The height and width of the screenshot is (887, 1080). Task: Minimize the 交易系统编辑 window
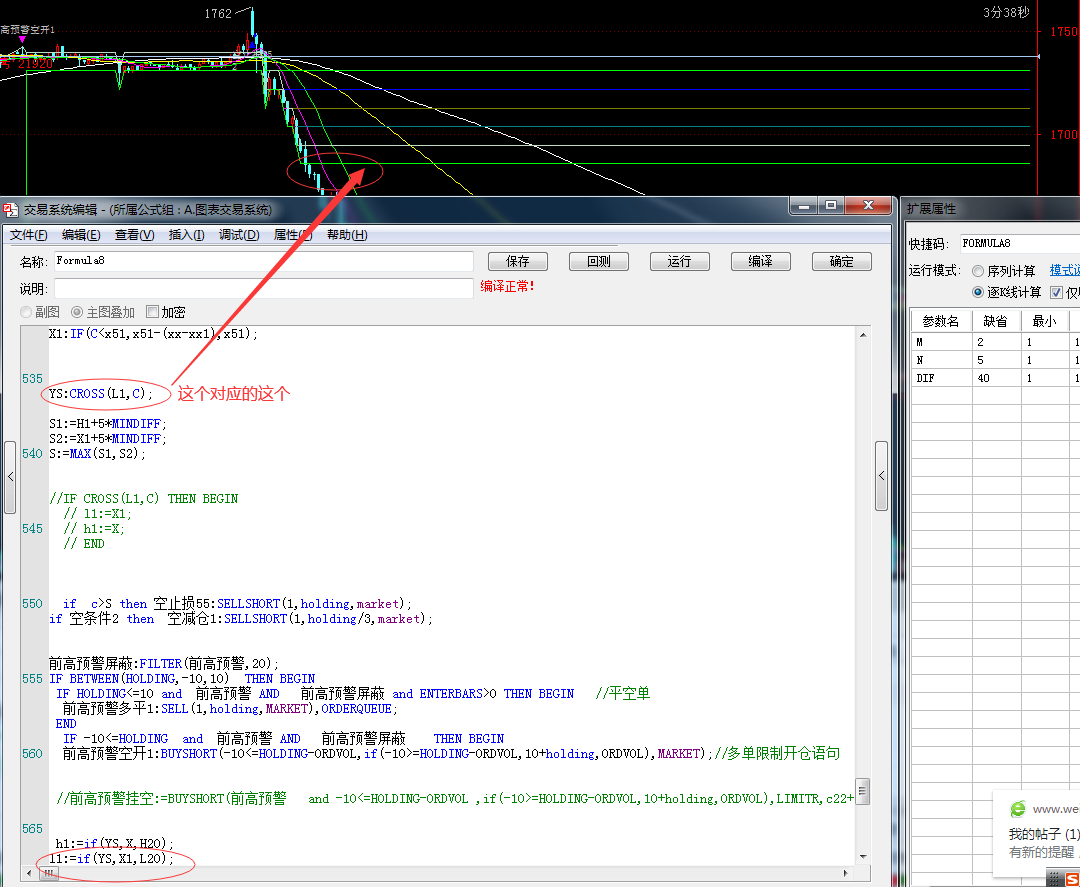803,205
